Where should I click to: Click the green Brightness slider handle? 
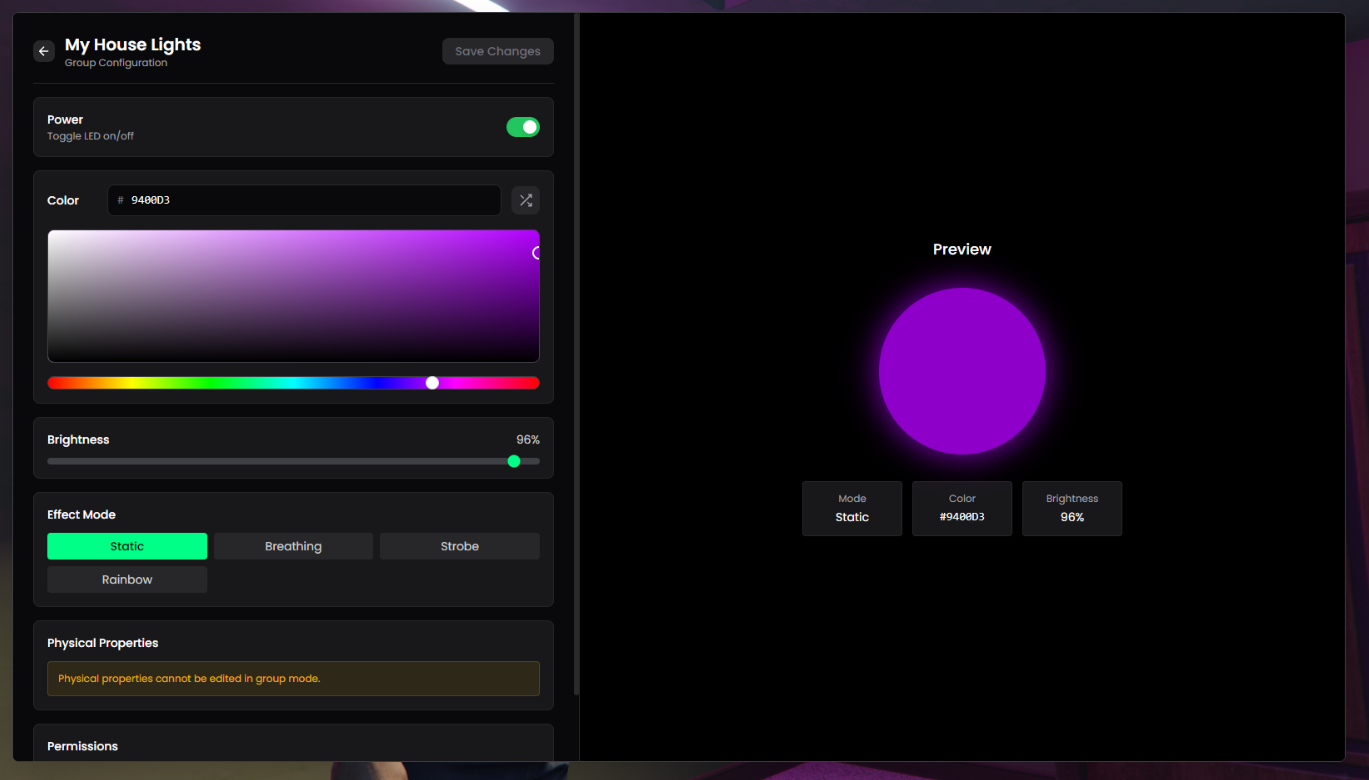pyautogui.click(x=514, y=461)
